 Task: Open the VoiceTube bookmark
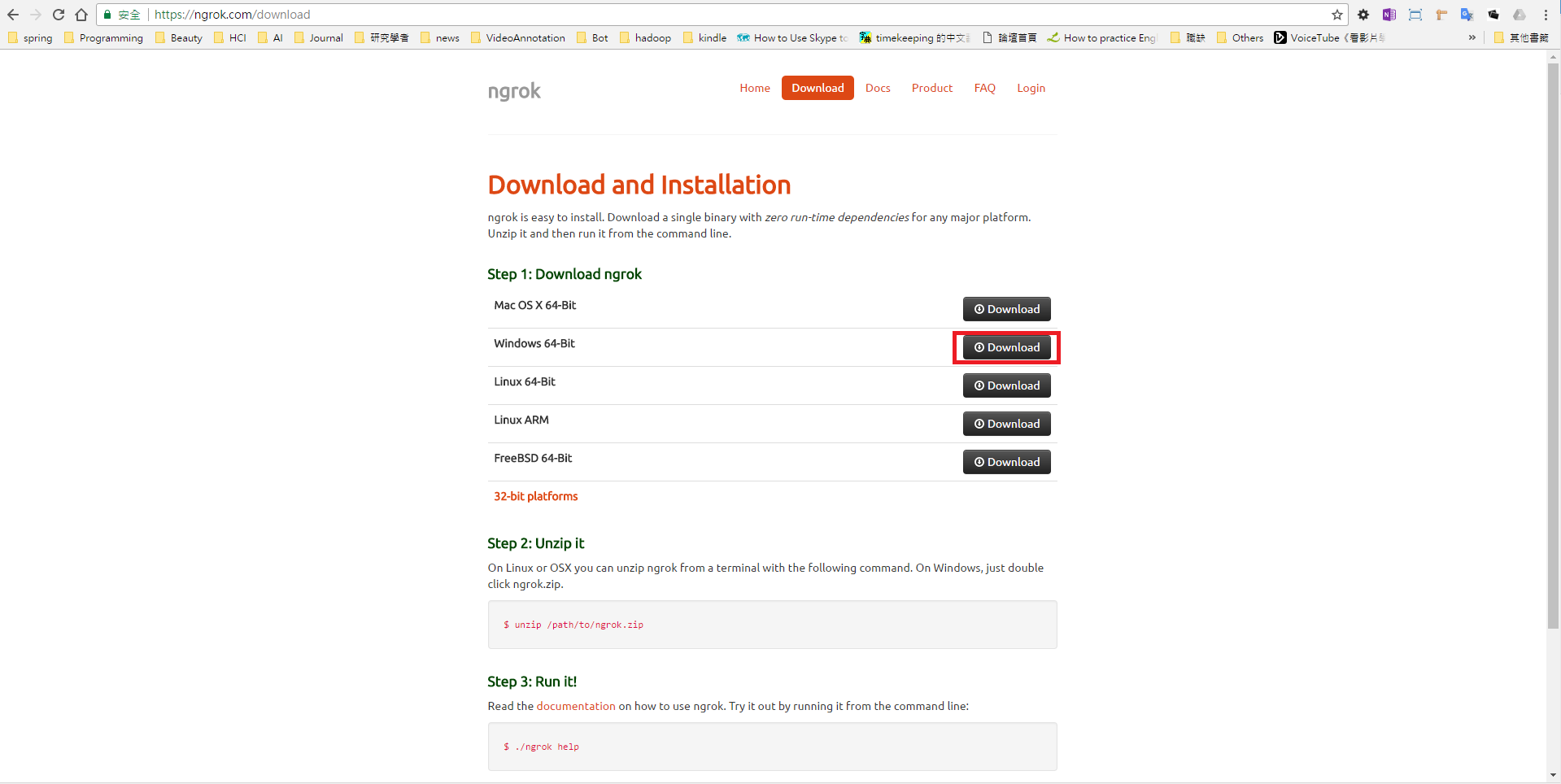1329,37
